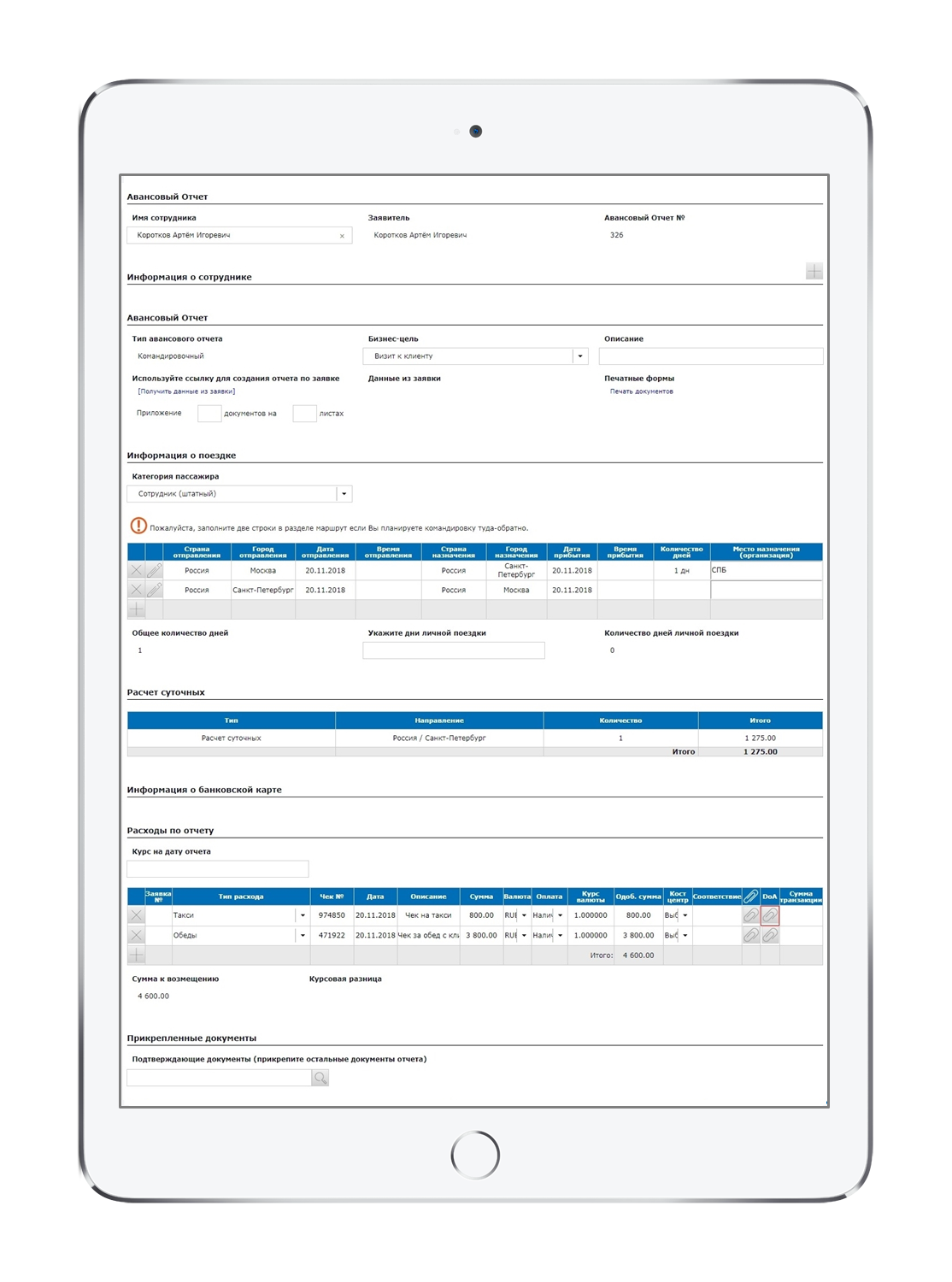Edit the Санкт-Петербург to Москва route row

155,590
